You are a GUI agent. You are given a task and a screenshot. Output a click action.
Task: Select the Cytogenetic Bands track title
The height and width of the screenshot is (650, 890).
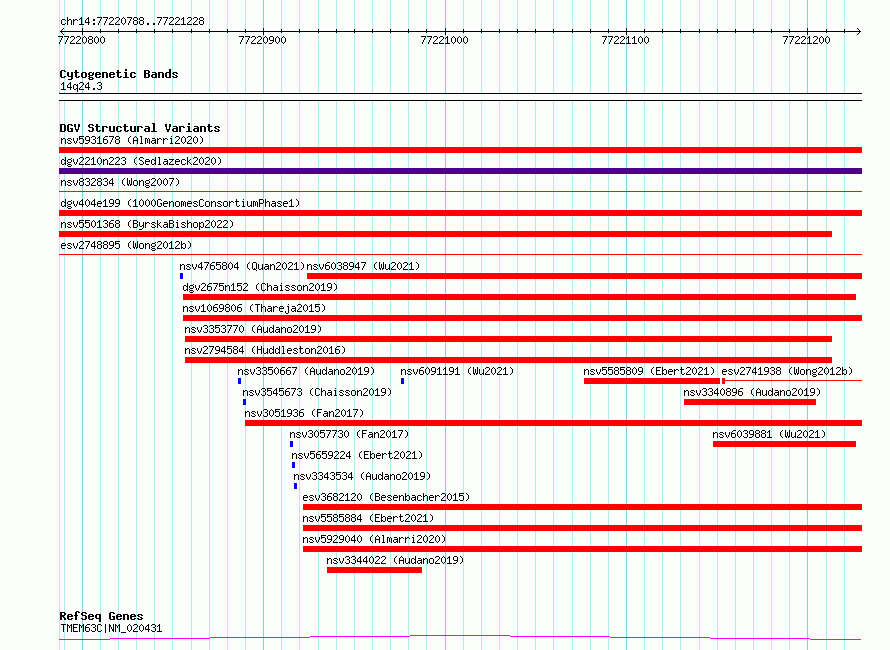tap(119, 74)
